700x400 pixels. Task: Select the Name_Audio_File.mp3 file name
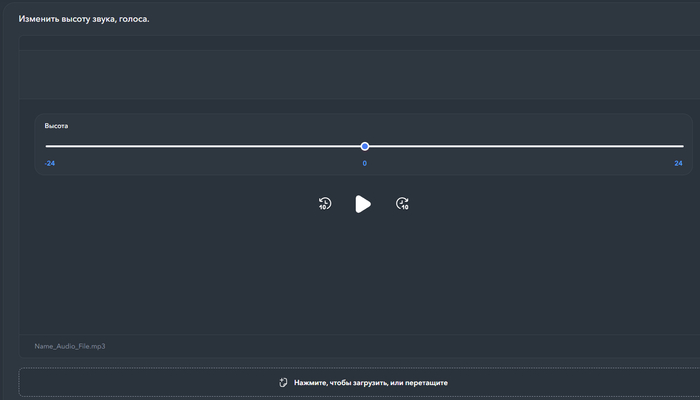[70, 346]
